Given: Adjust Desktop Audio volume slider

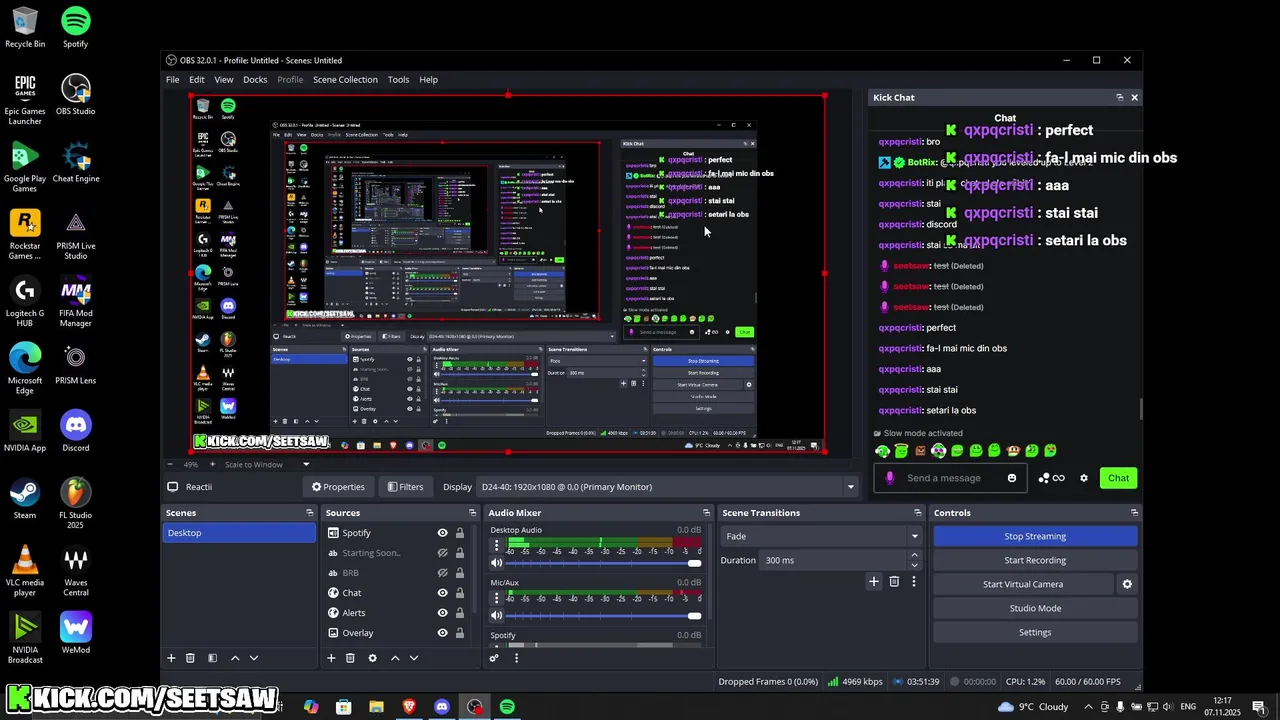Looking at the screenshot, I should click(x=604, y=563).
